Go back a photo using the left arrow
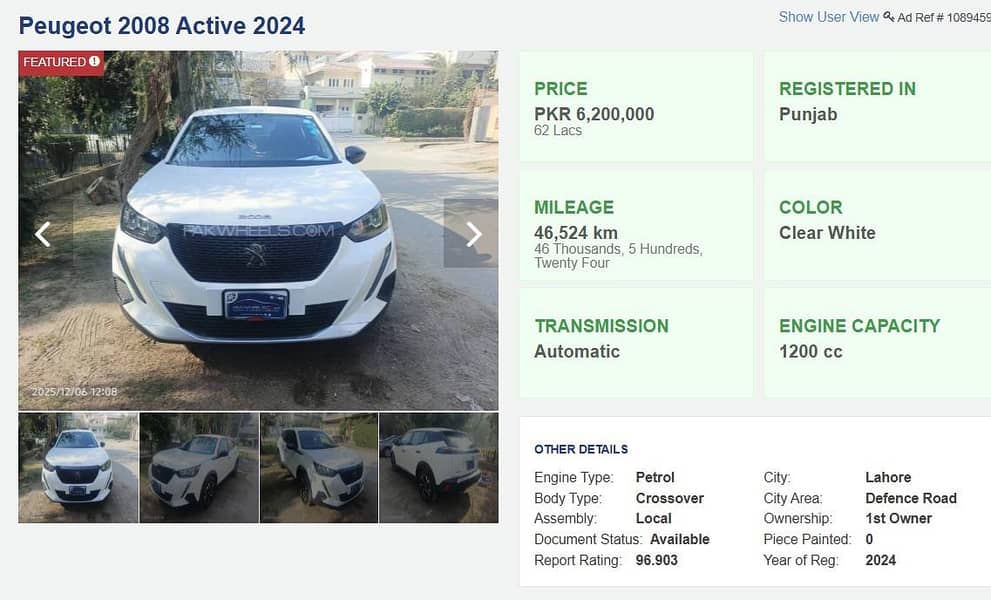 [42, 233]
